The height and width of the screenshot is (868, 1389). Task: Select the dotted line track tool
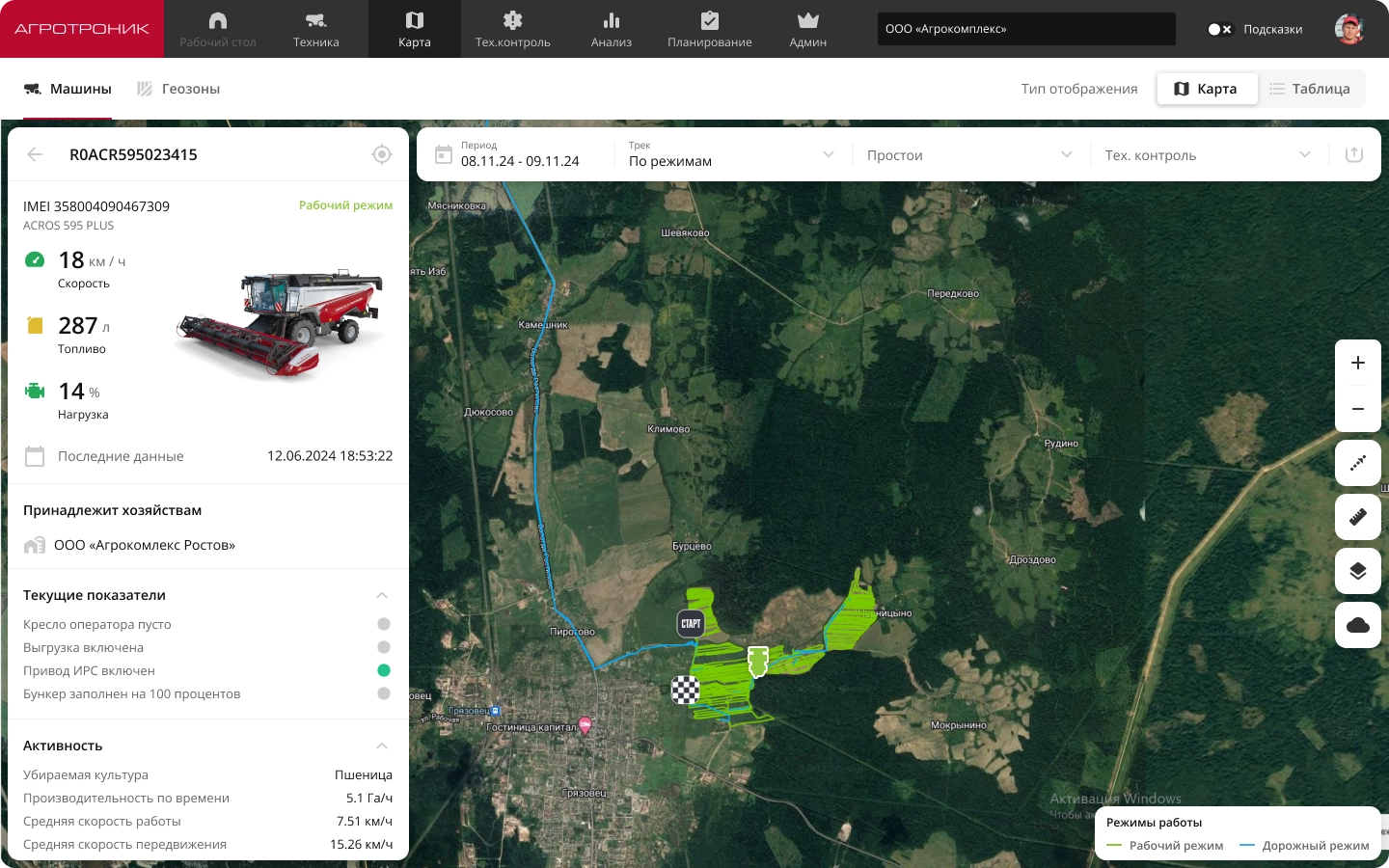(1357, 463)
